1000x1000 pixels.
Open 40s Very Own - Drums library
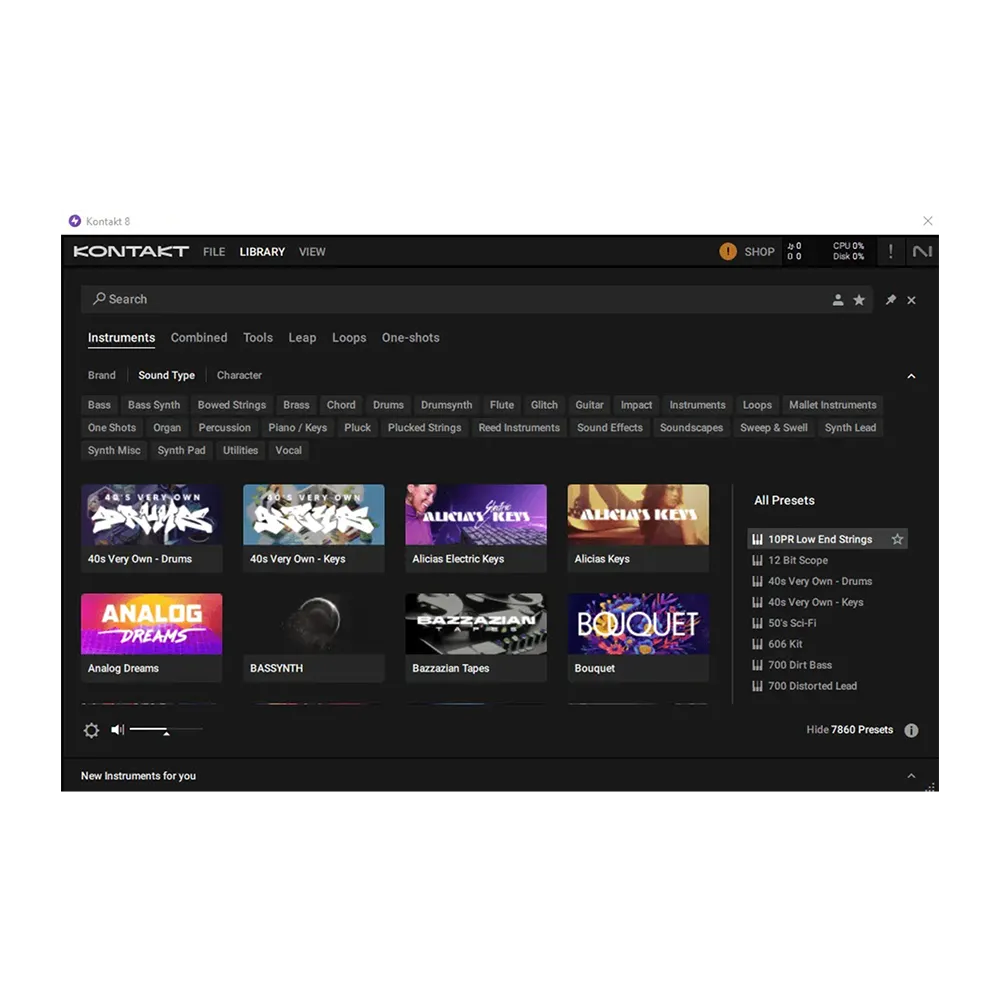pyautogui.click(x=152, y=527)
